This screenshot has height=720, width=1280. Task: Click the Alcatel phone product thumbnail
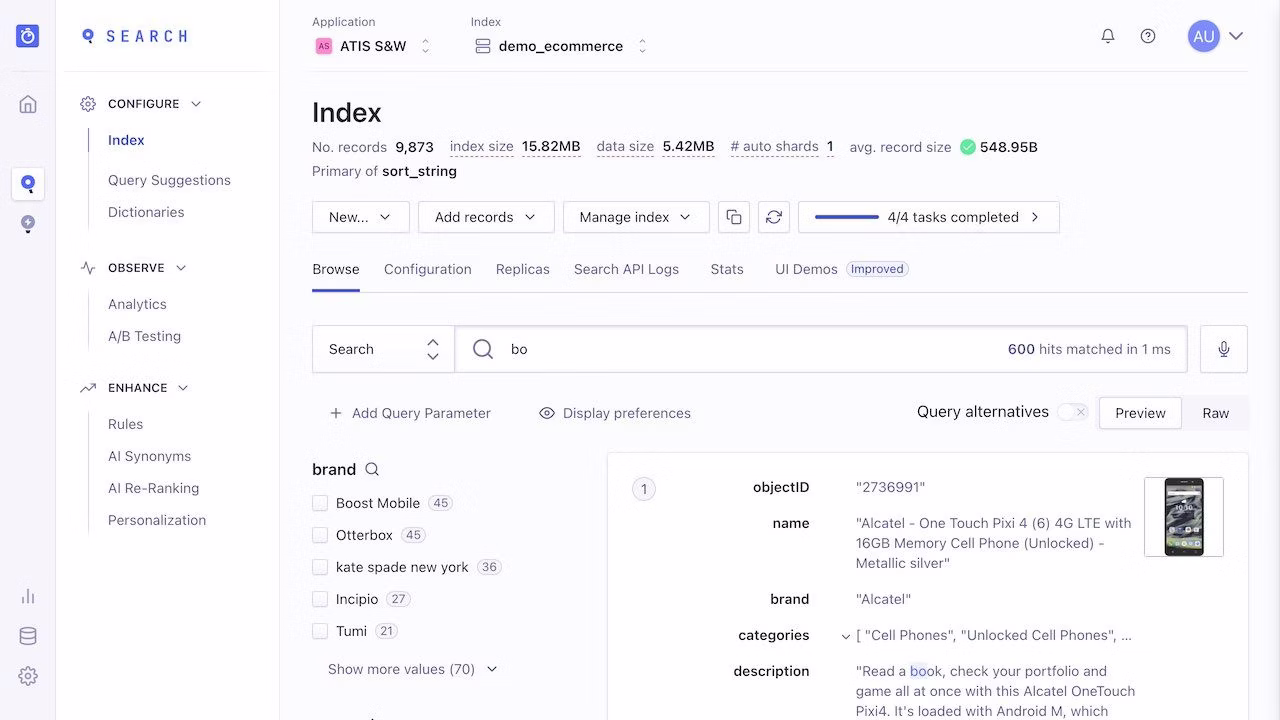tap(1184, 517)
